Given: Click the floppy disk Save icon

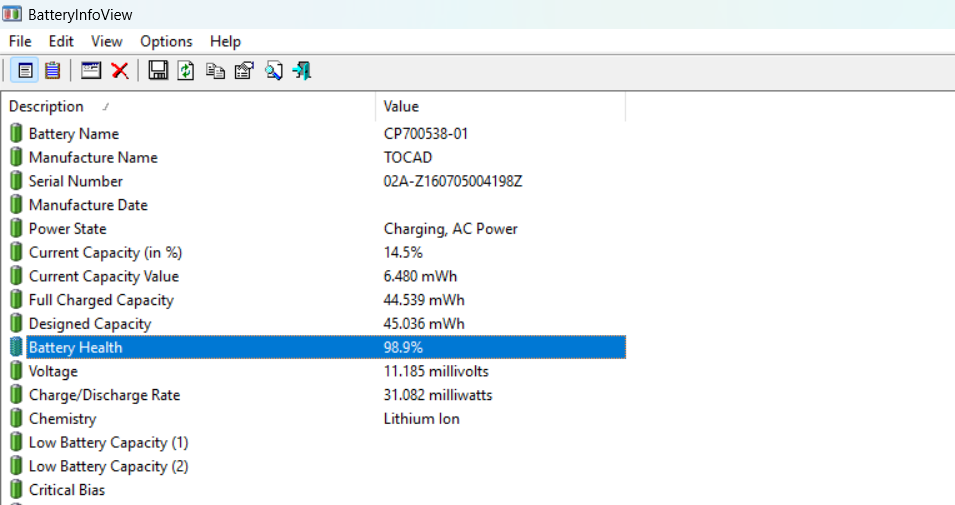Looking at the screenshot, I should [x=158, y=71].
